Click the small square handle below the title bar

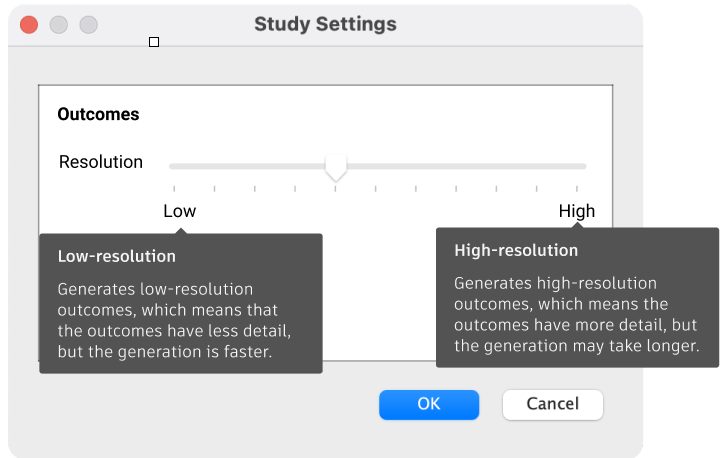[x=154, y=42]
